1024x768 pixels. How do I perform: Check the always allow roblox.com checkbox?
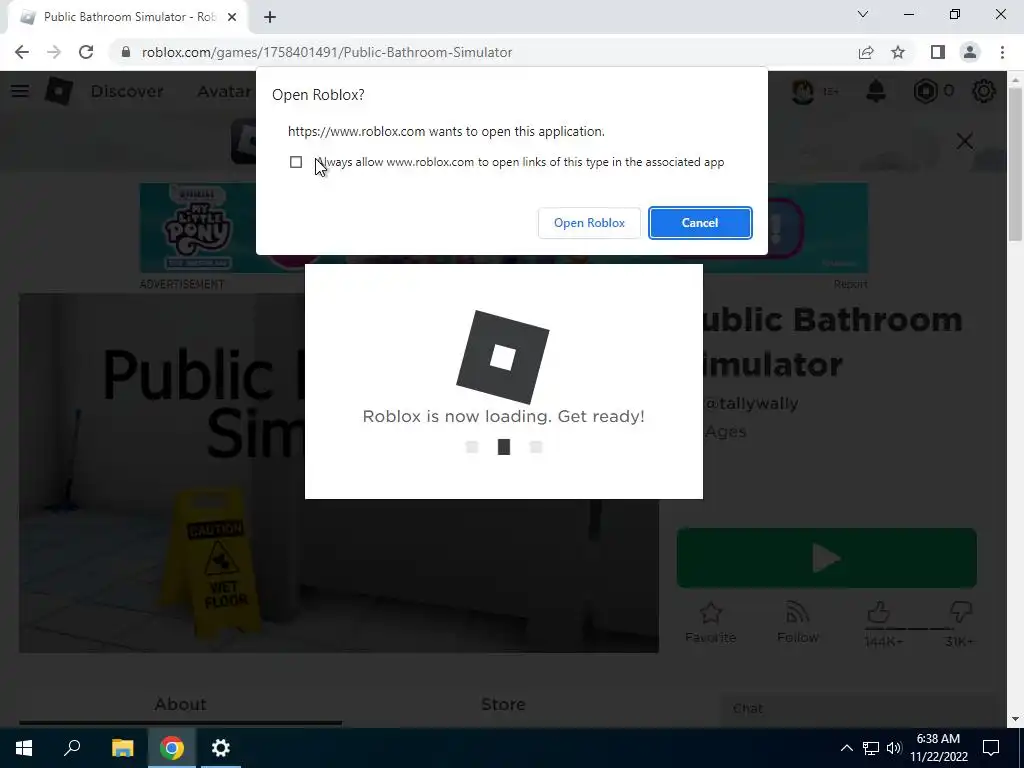296,162
